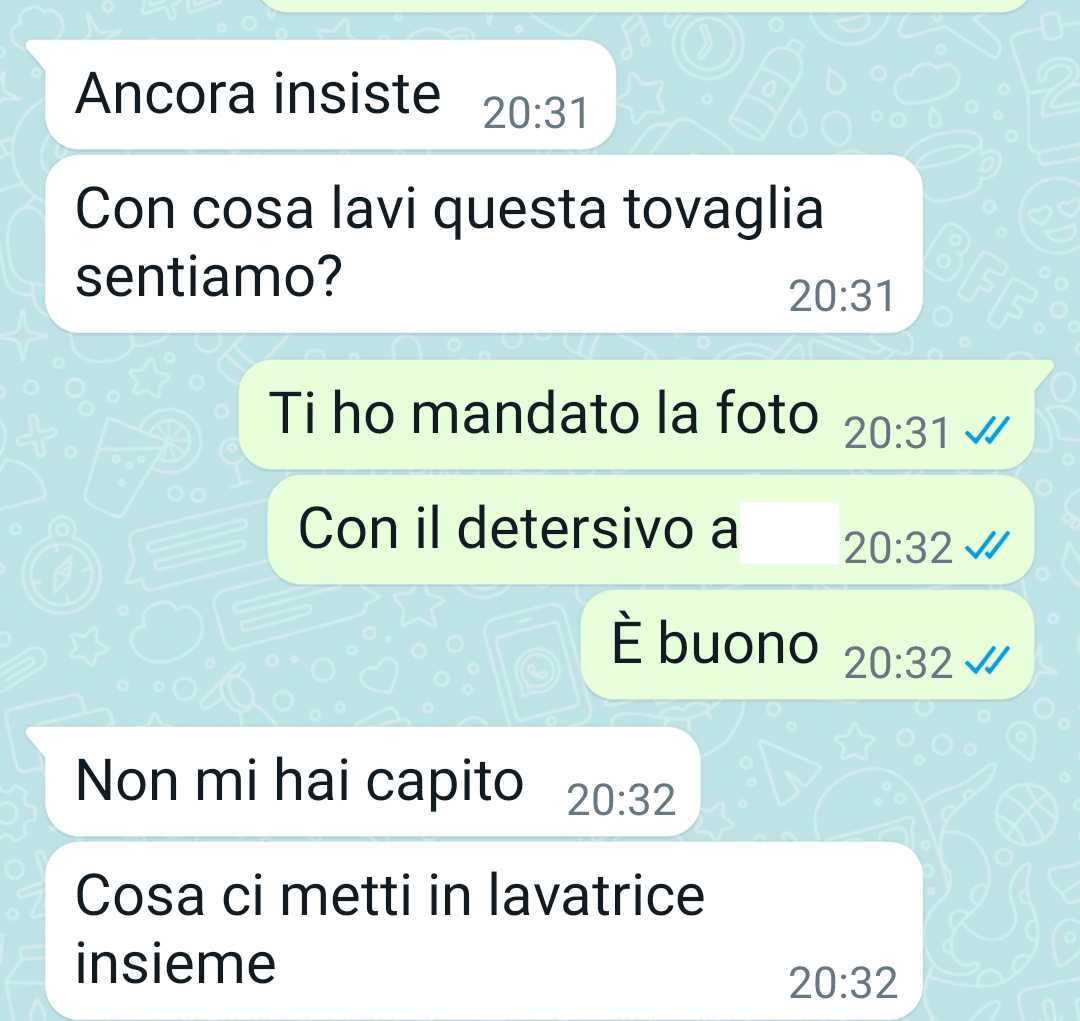
Task: Select the "Con il detersivo a" message
Action: (651, 530)
